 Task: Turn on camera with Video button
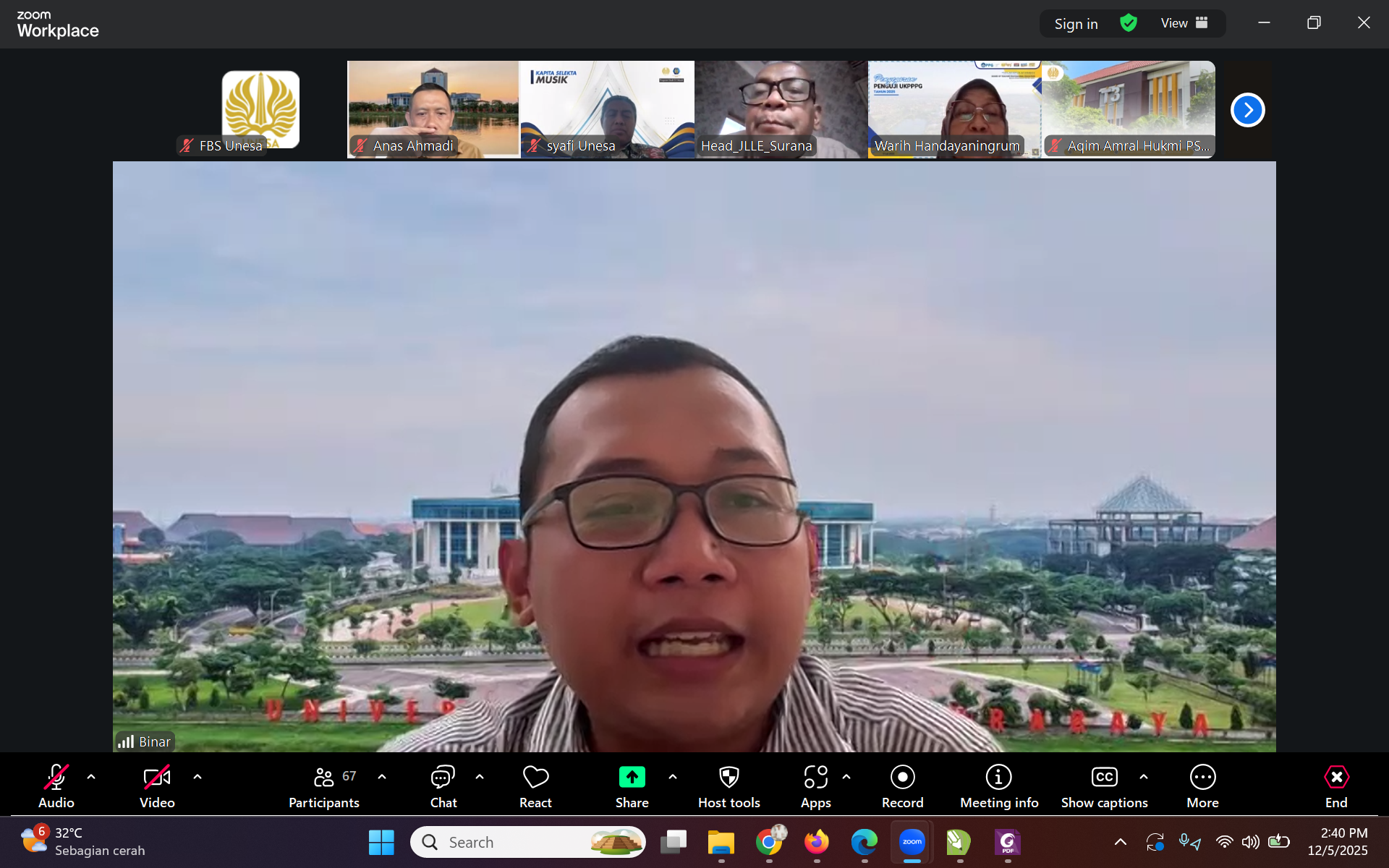click(157, 785)
